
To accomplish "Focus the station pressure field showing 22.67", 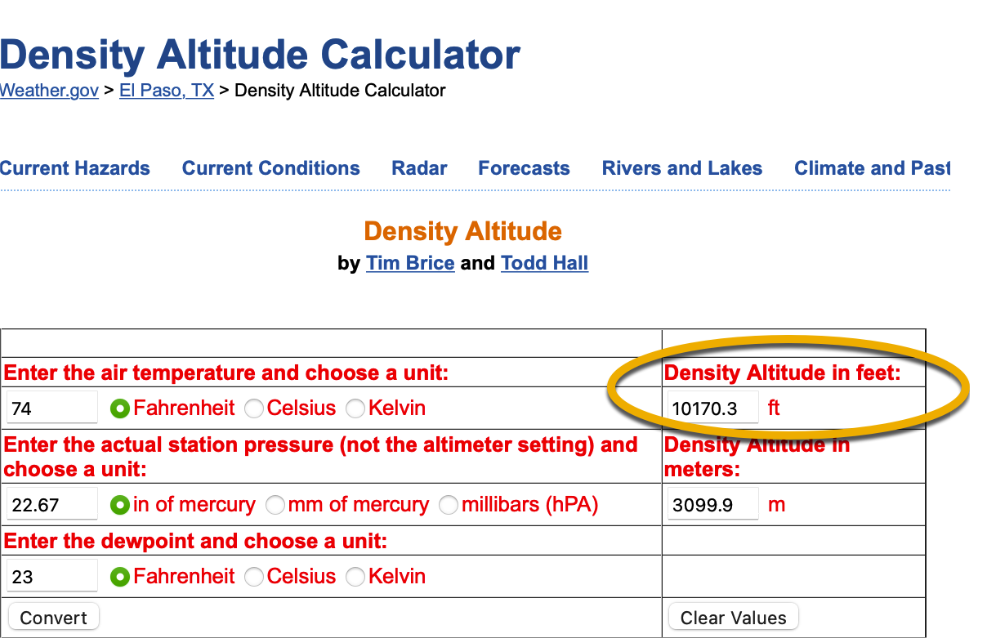I will click(52, 505).
